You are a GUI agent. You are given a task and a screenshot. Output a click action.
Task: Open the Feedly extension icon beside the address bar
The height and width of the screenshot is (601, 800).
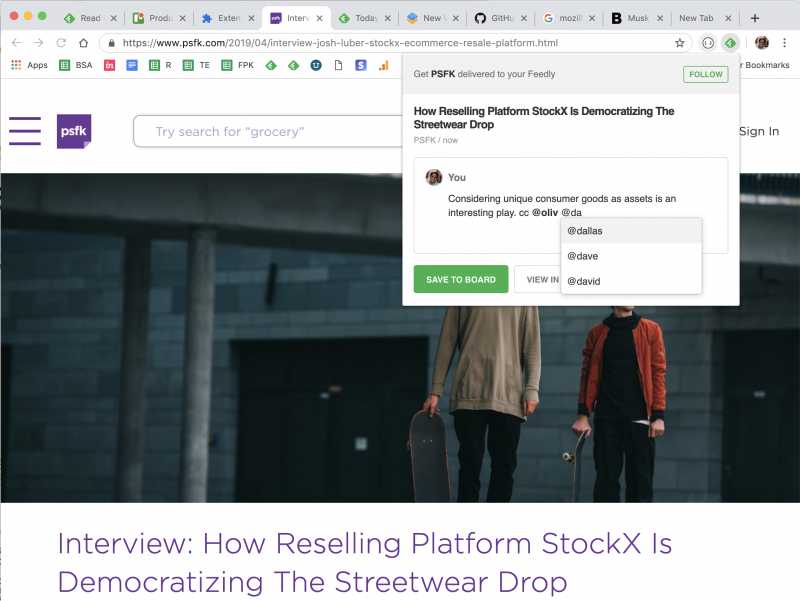(x=731, y=44)
